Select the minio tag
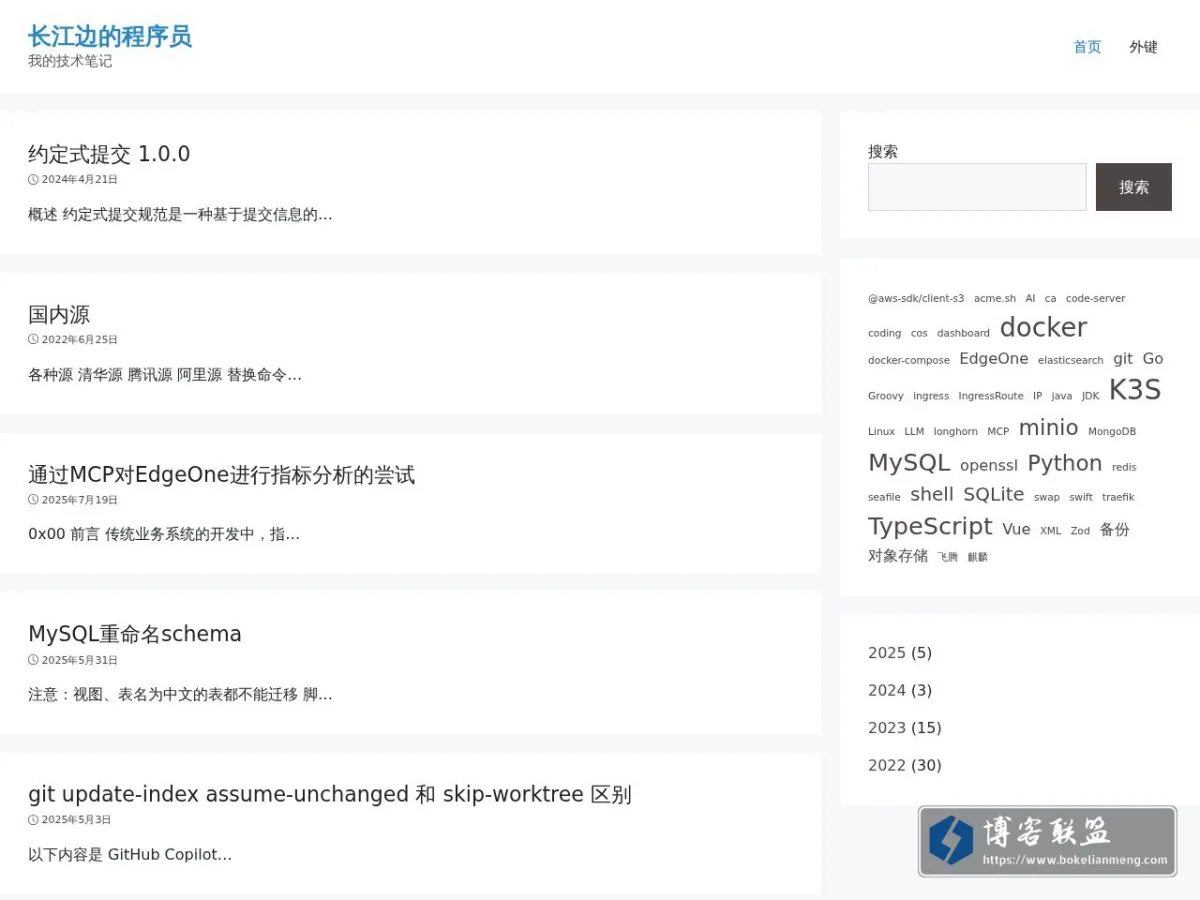 tap(1048, 427)
